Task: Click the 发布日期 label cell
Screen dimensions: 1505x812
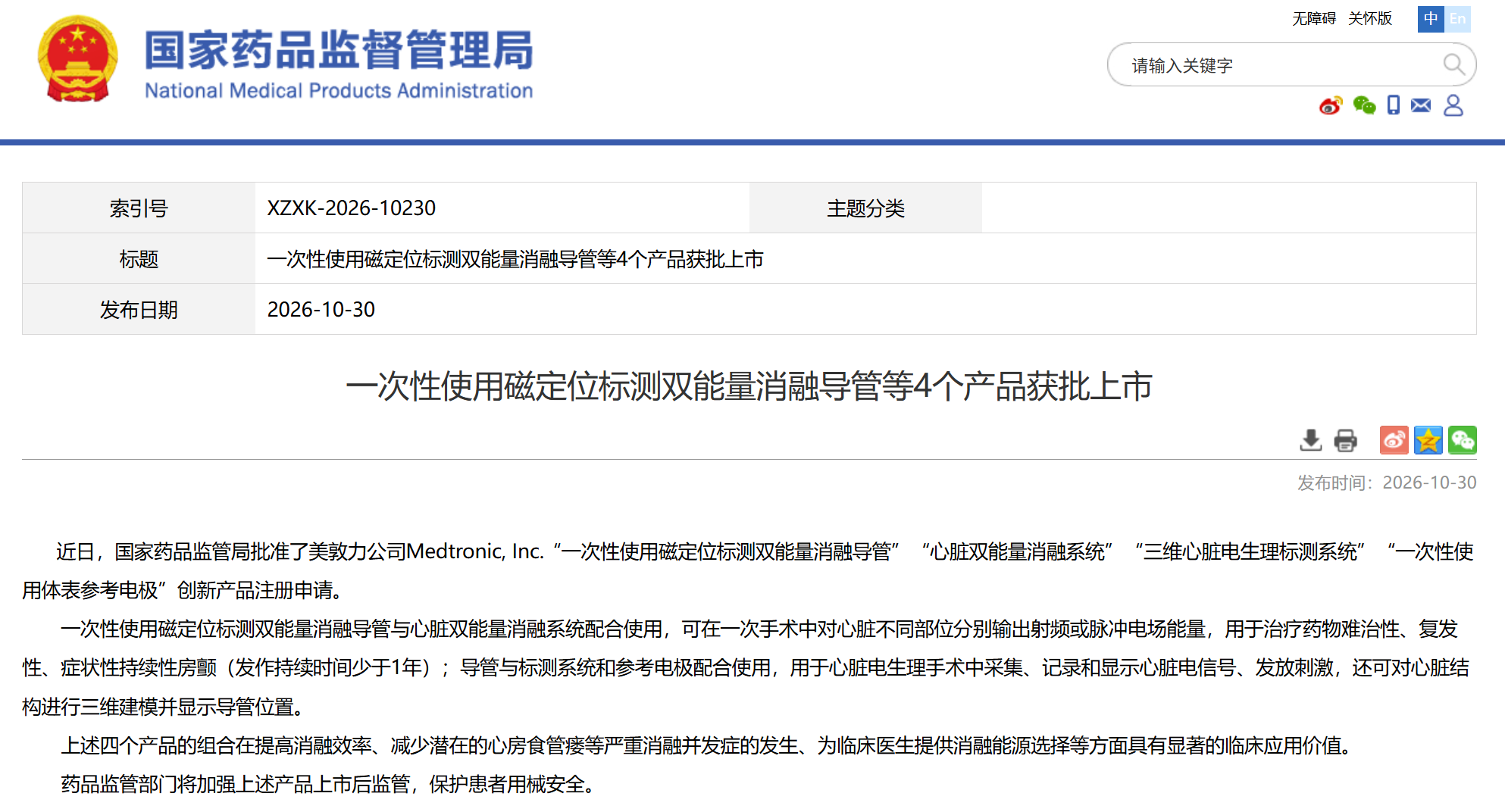Action: pos(139,309)
